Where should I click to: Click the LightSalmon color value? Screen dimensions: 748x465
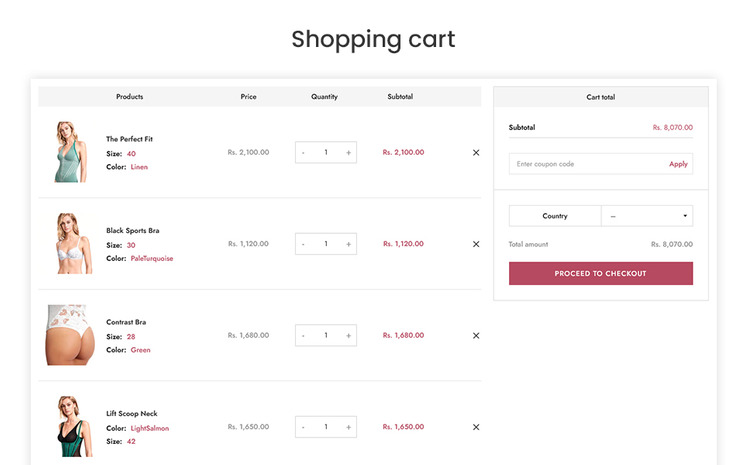[150, 429]
